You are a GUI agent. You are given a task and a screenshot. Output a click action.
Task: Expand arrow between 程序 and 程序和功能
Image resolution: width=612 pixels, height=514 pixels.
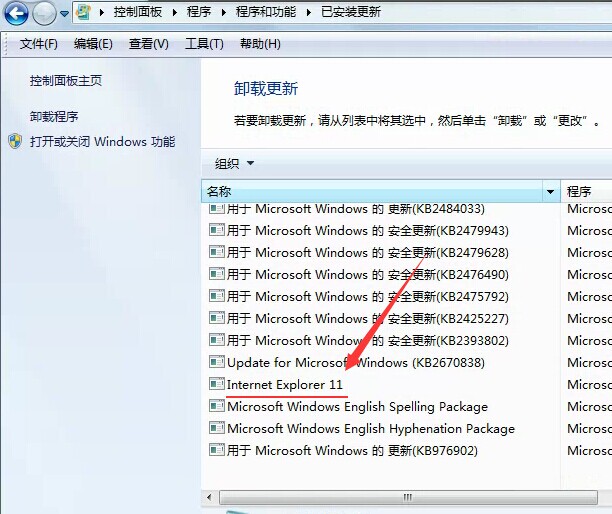[x=224, y=12]
